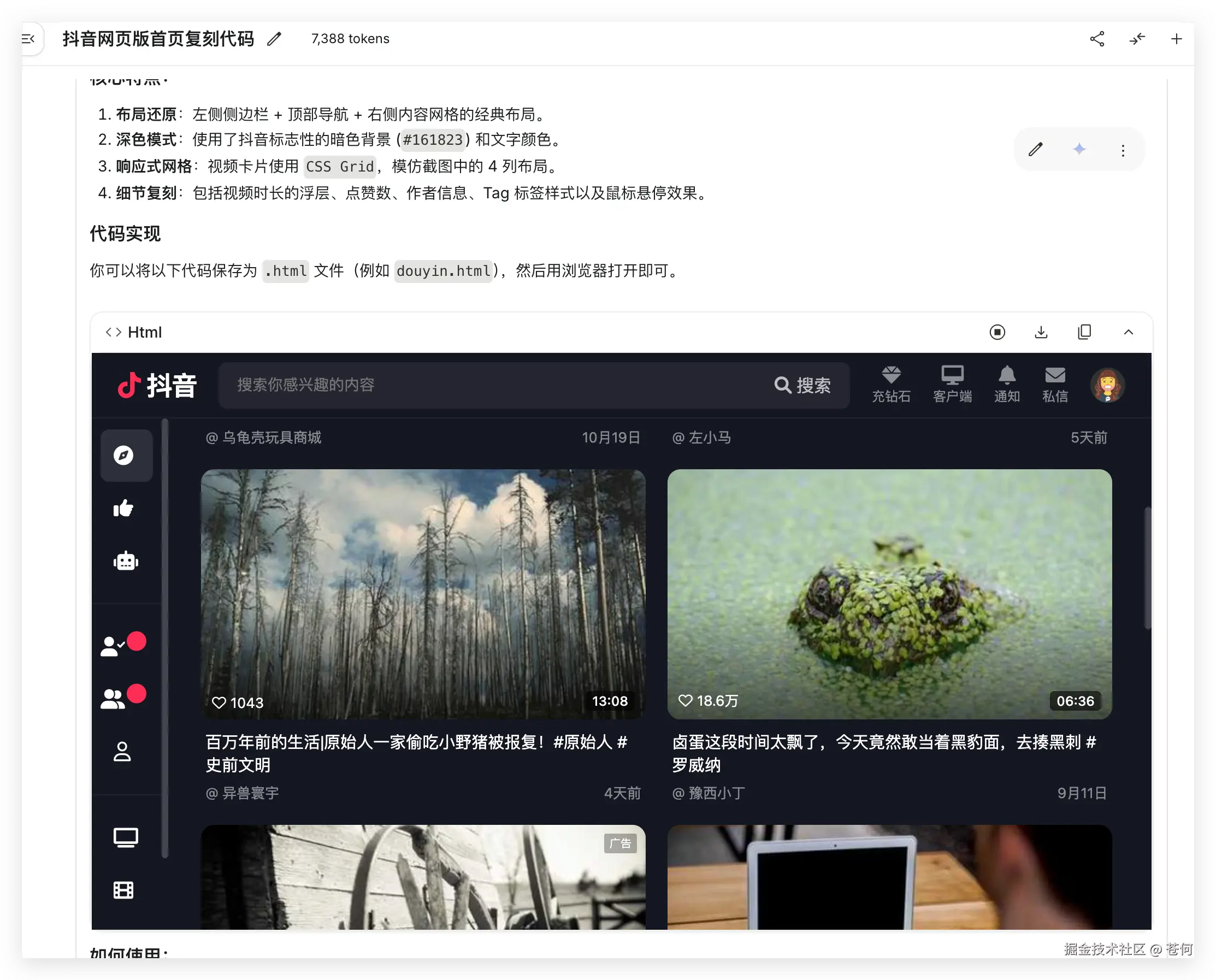Stop generation with the stop icon on code block
The image size is (1216, 980).
(x=998, y=332)
